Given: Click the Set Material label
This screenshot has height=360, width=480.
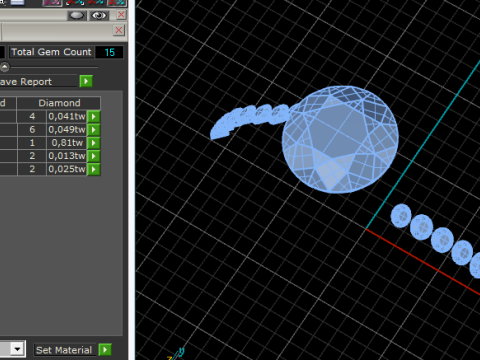Looking at the screenshot, I should coord(64,350).
